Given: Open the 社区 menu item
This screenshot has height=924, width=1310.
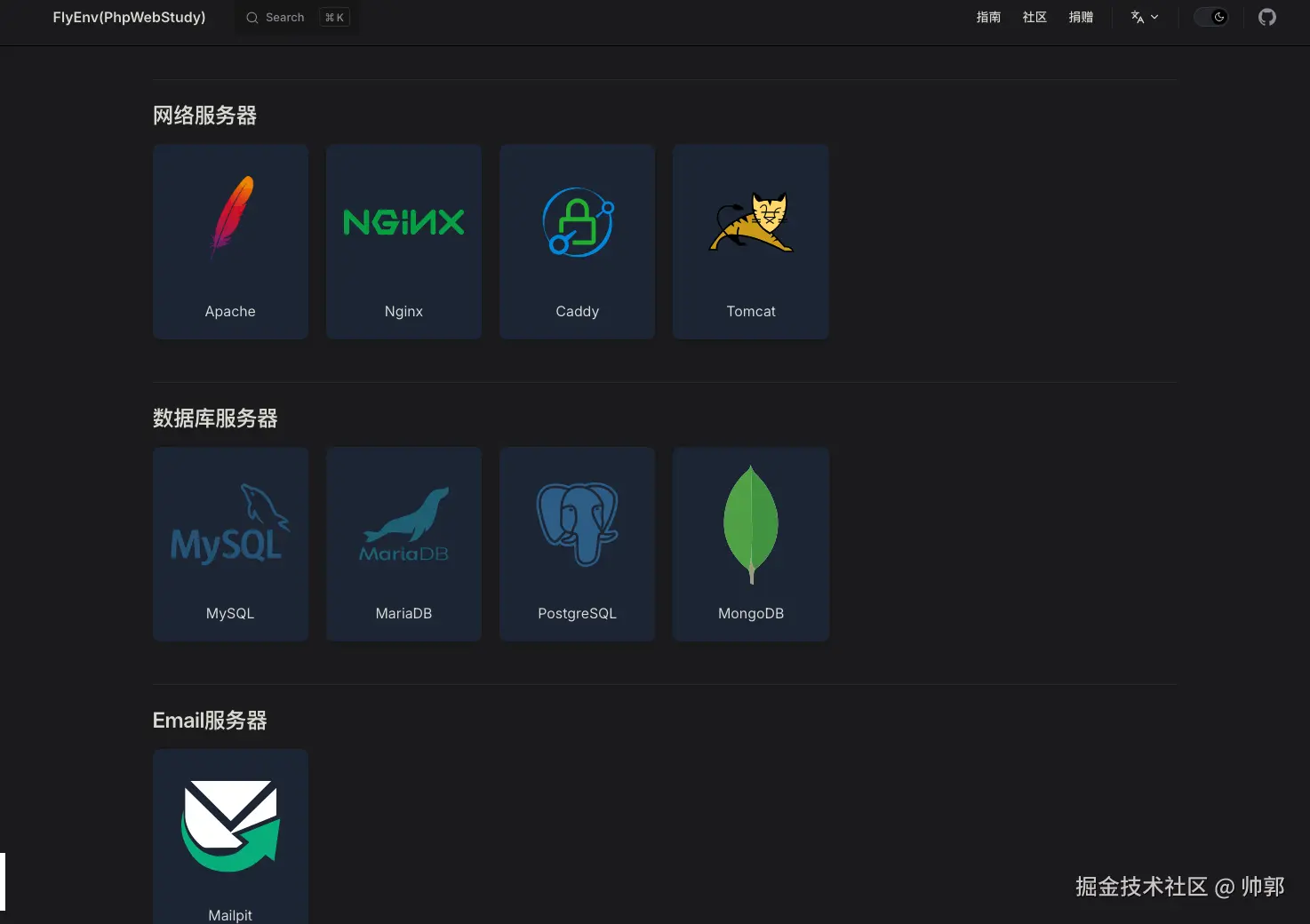Looking at the screenshot, I should click(x=1034, y=17).
